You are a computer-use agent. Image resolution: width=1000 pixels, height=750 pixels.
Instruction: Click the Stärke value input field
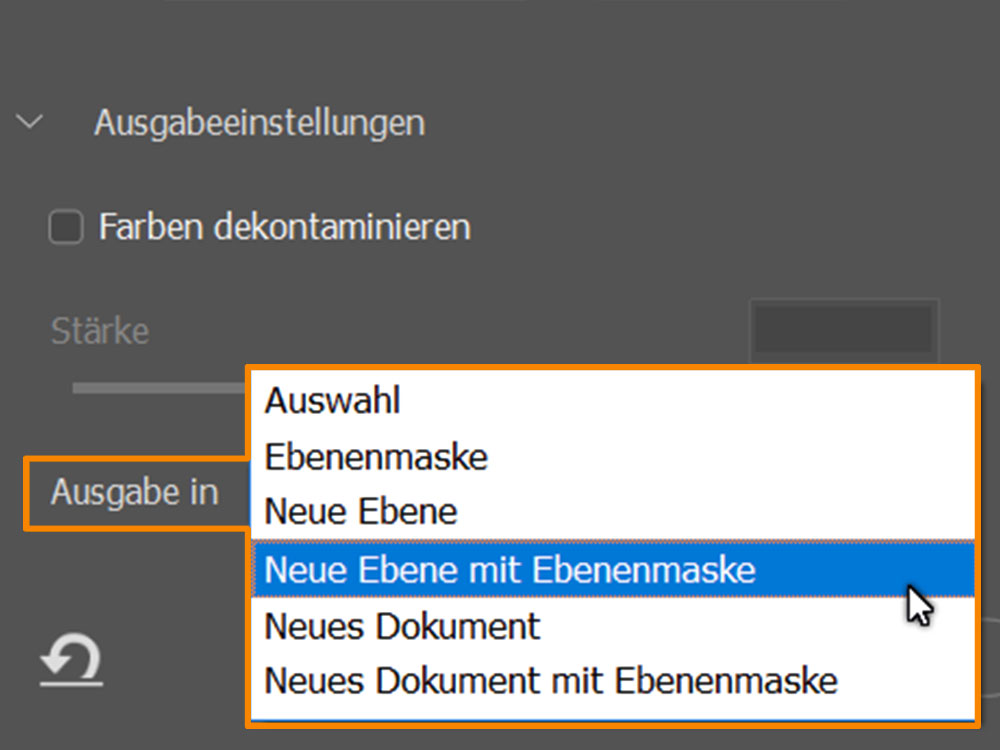click(844, 330)
